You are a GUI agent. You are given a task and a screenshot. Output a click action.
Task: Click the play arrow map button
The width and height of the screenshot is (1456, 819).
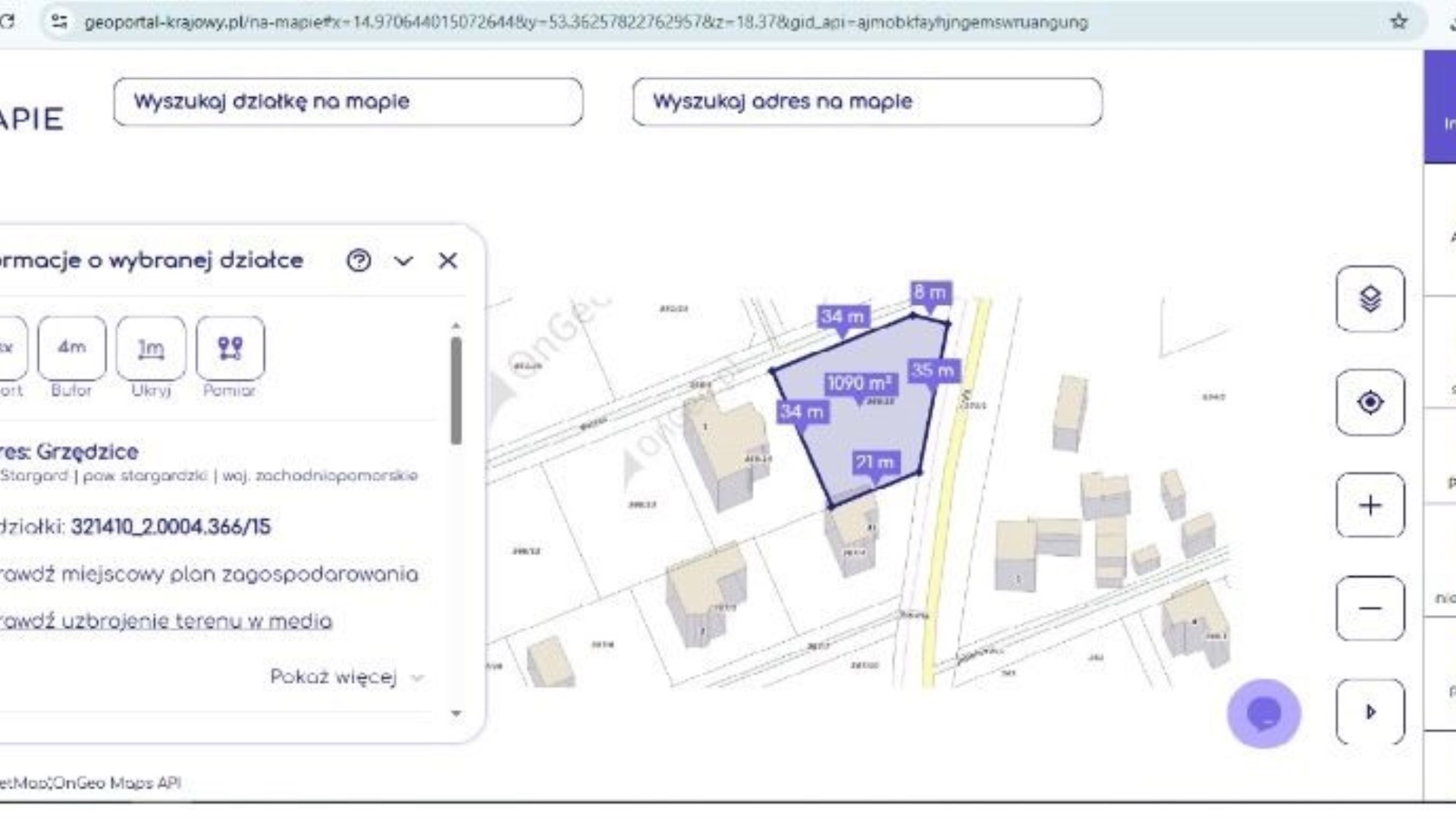point(1370,711)
